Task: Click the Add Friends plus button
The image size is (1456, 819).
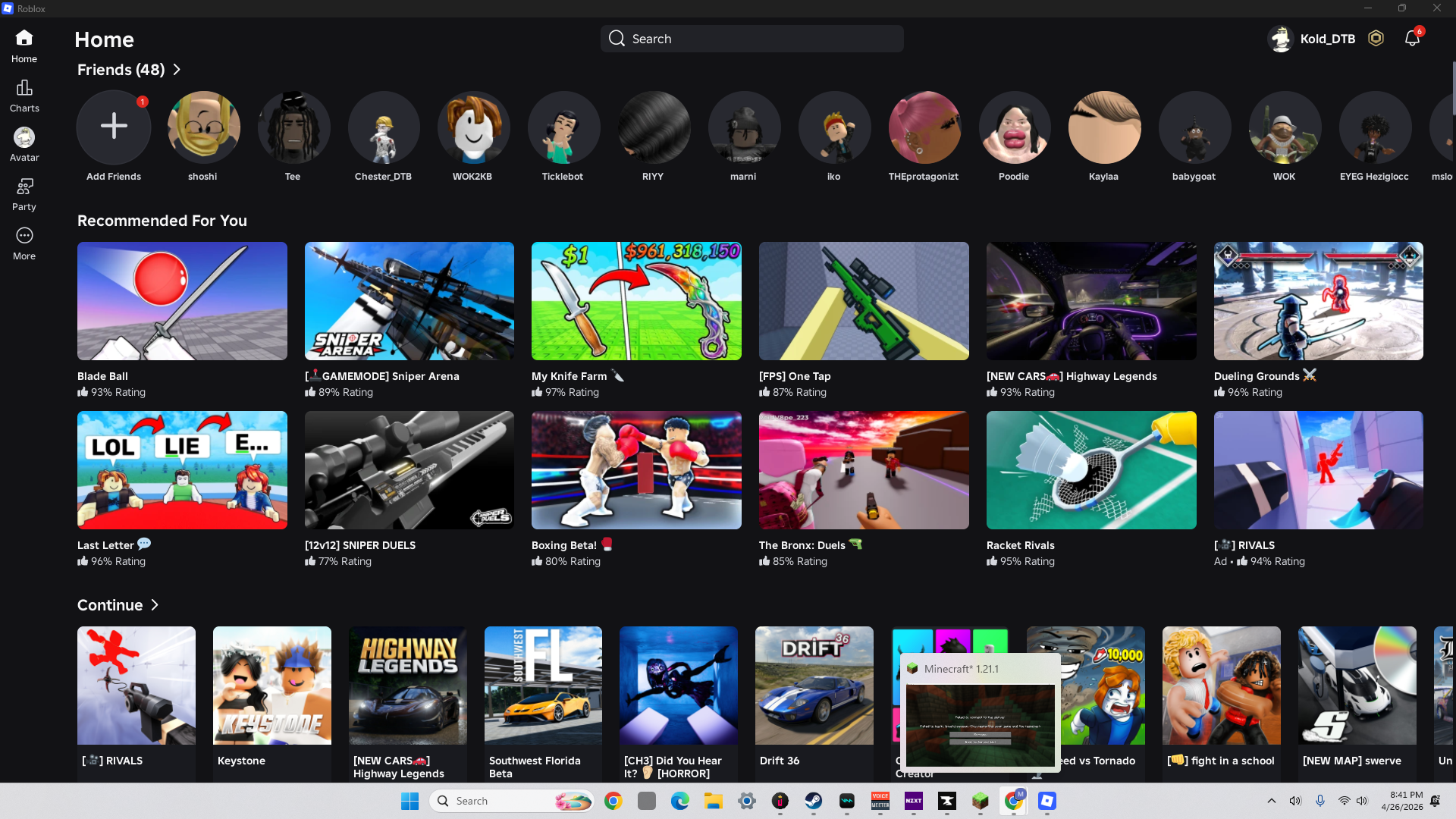Action: click(114, 127)
